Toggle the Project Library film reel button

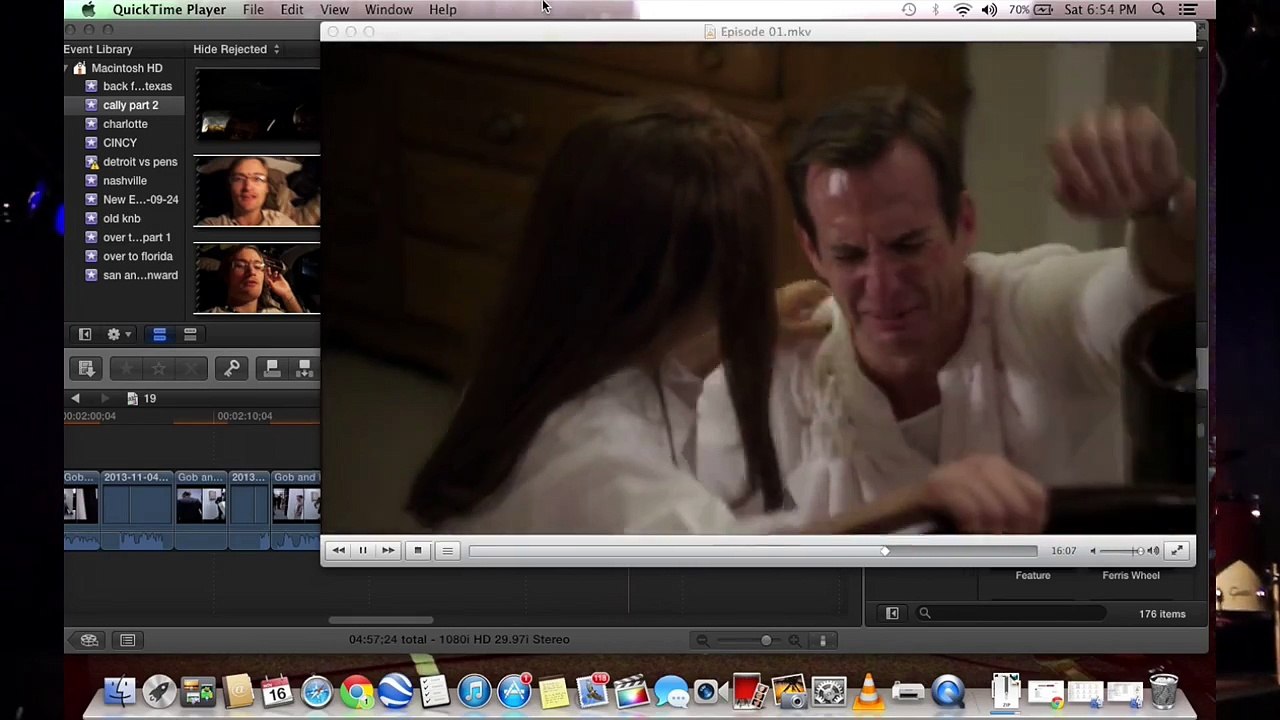coord(89,640)
